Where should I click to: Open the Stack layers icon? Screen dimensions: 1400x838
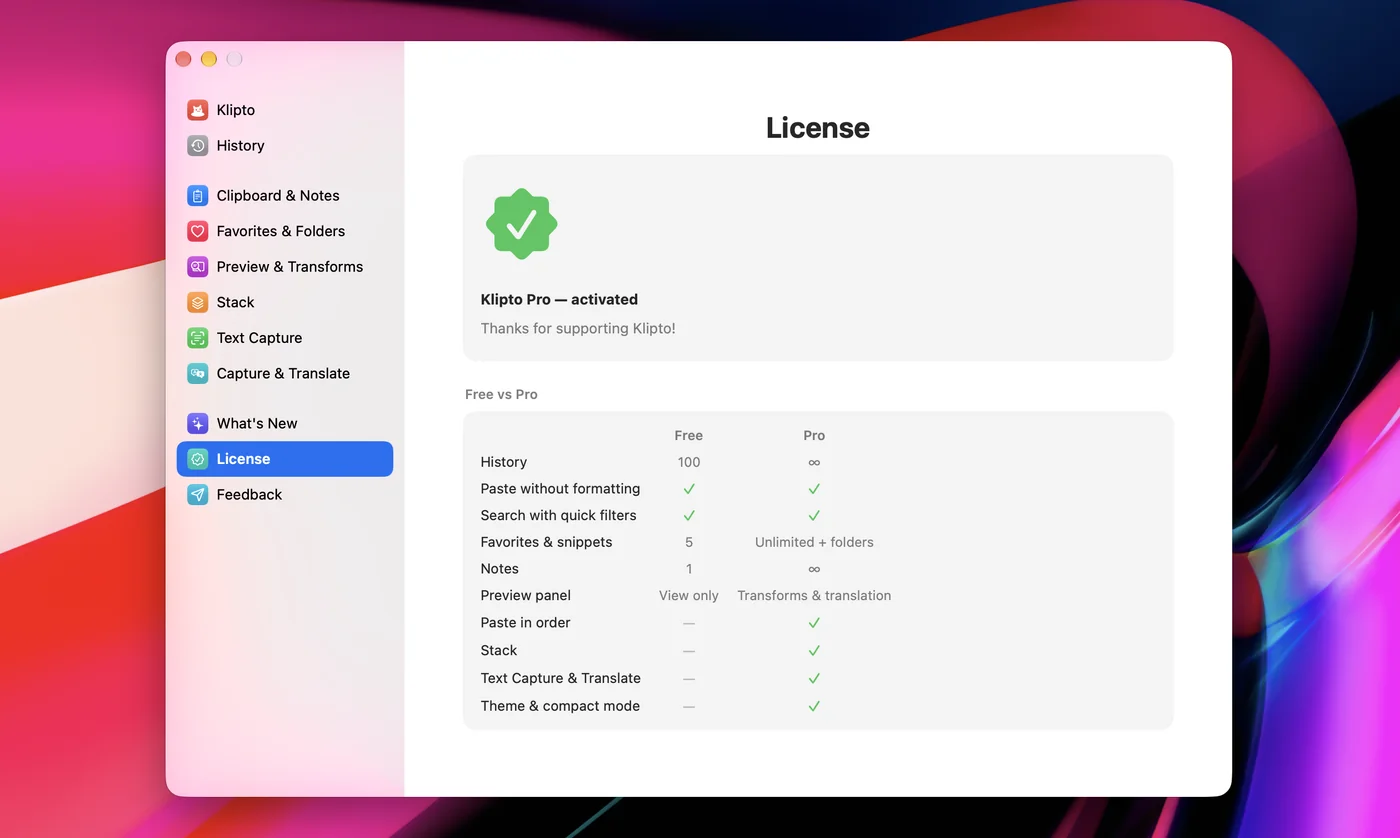(x=198, y=302)
